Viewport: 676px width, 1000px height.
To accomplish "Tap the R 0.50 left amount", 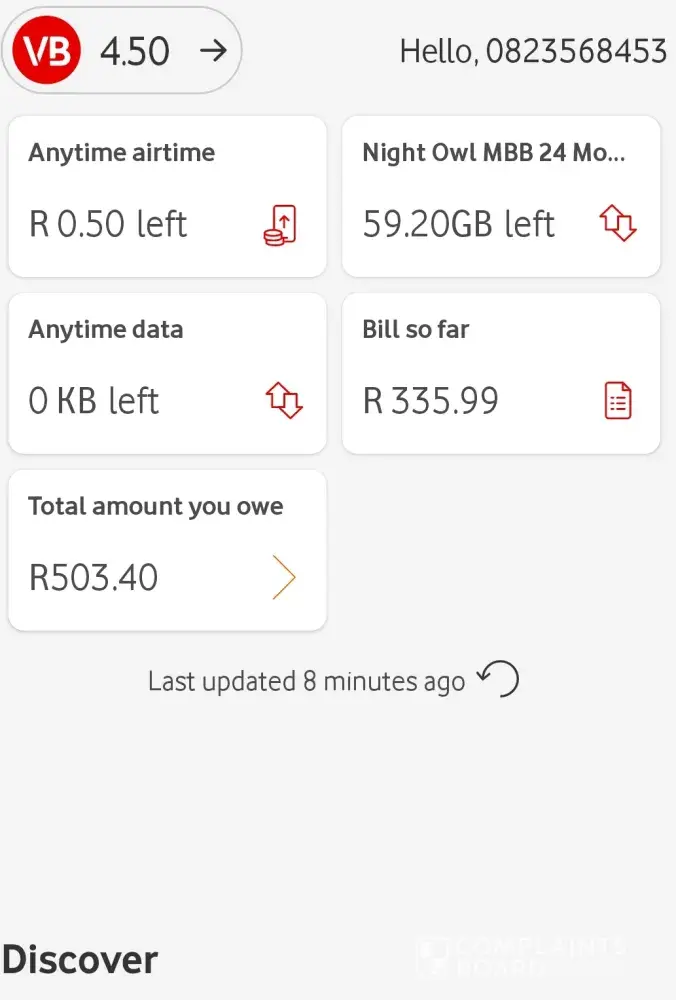I will (108, 224).
